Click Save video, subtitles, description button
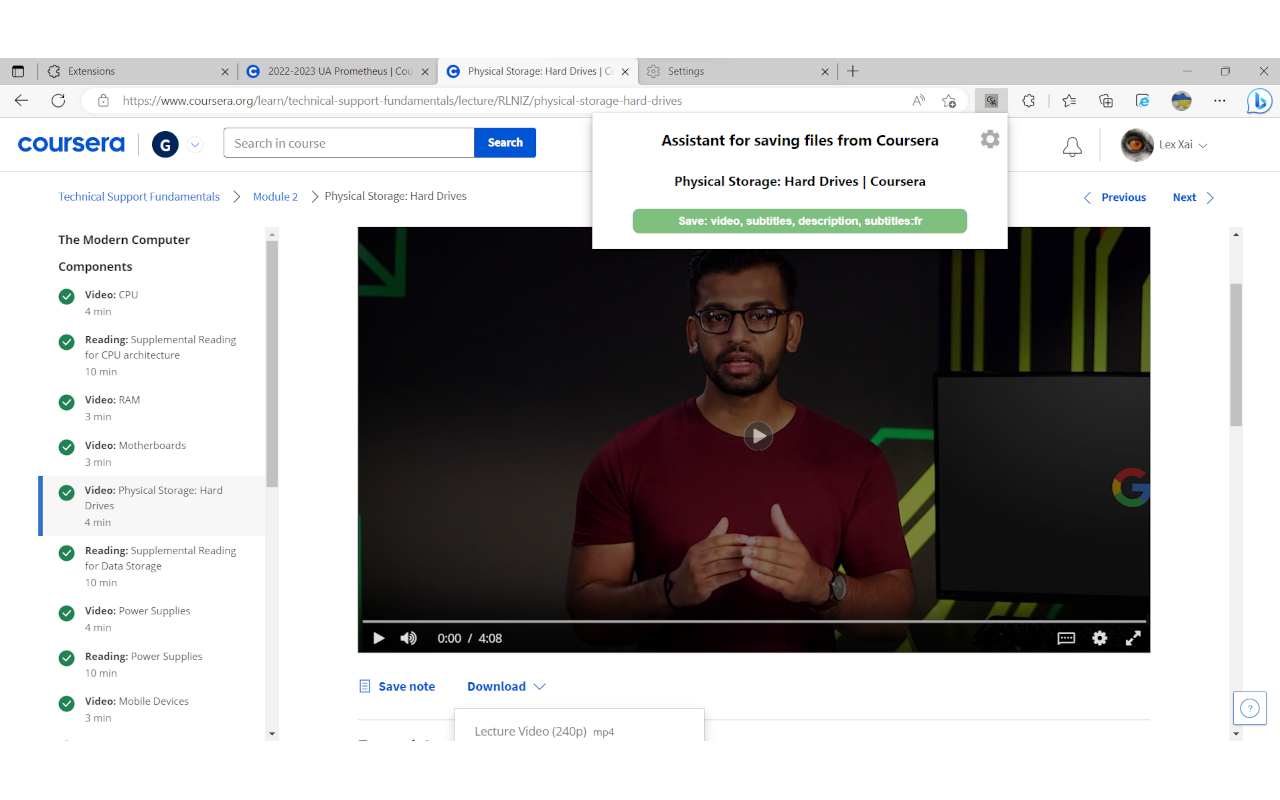This screenshot has height=800, width=1280. pos(800,221)
